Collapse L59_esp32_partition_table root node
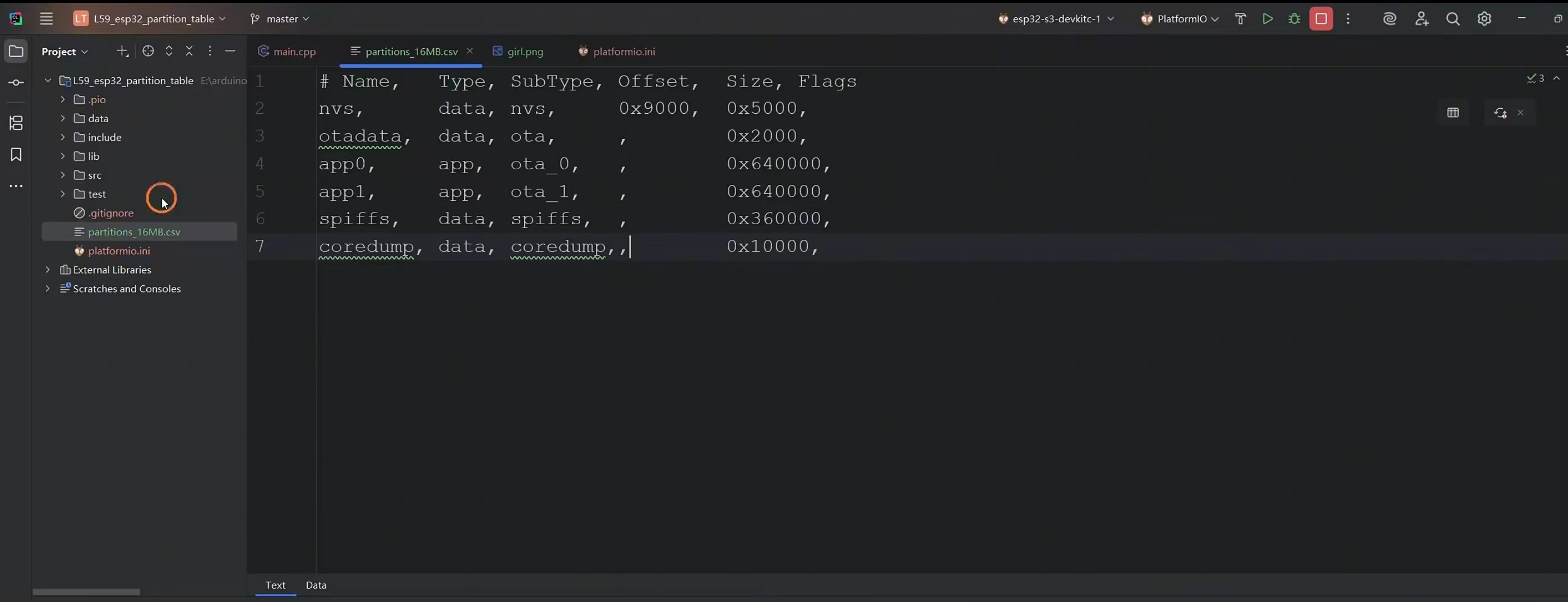This screenshot has width=1568, height=602. [48, 80]
